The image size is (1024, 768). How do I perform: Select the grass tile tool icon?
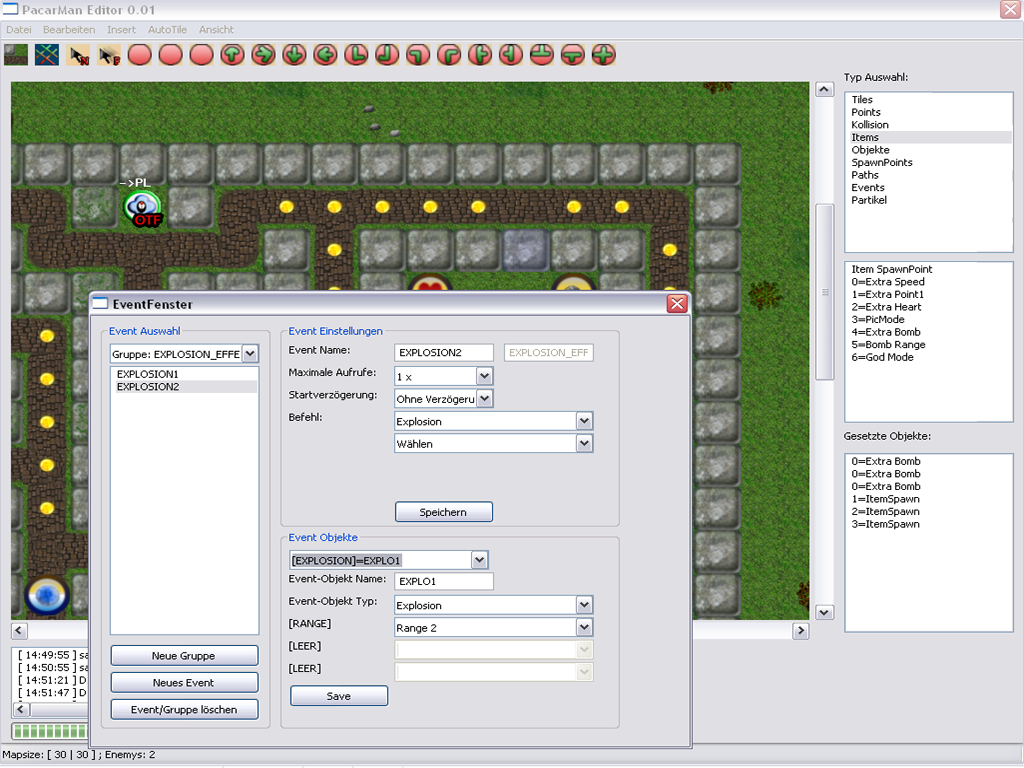point(16,54)
